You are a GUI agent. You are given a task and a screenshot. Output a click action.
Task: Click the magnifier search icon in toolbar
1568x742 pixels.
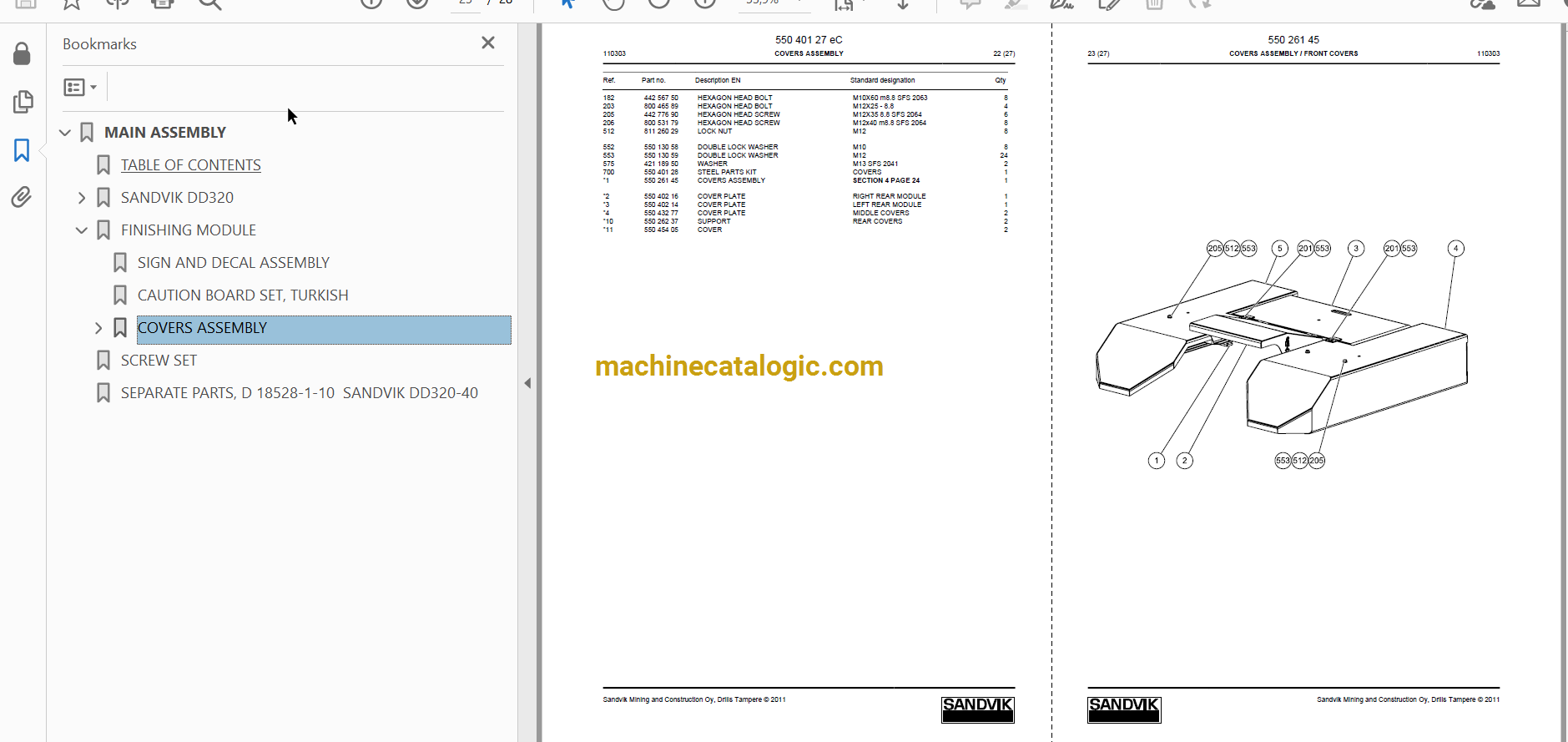click(x=209, y=3)
